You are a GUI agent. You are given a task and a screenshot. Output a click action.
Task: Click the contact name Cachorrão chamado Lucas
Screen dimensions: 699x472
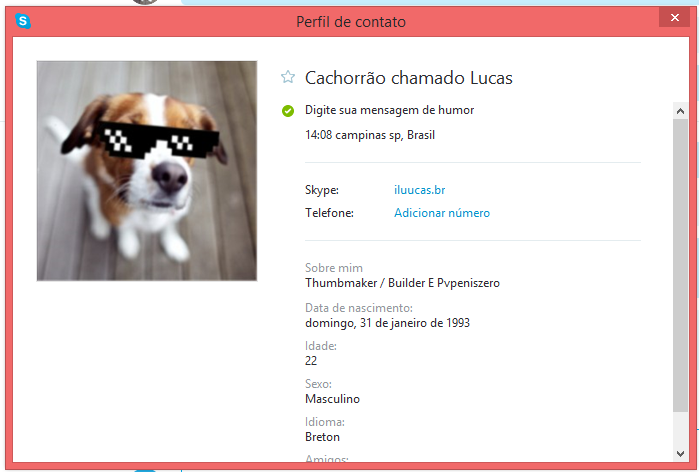coord(409,78)
